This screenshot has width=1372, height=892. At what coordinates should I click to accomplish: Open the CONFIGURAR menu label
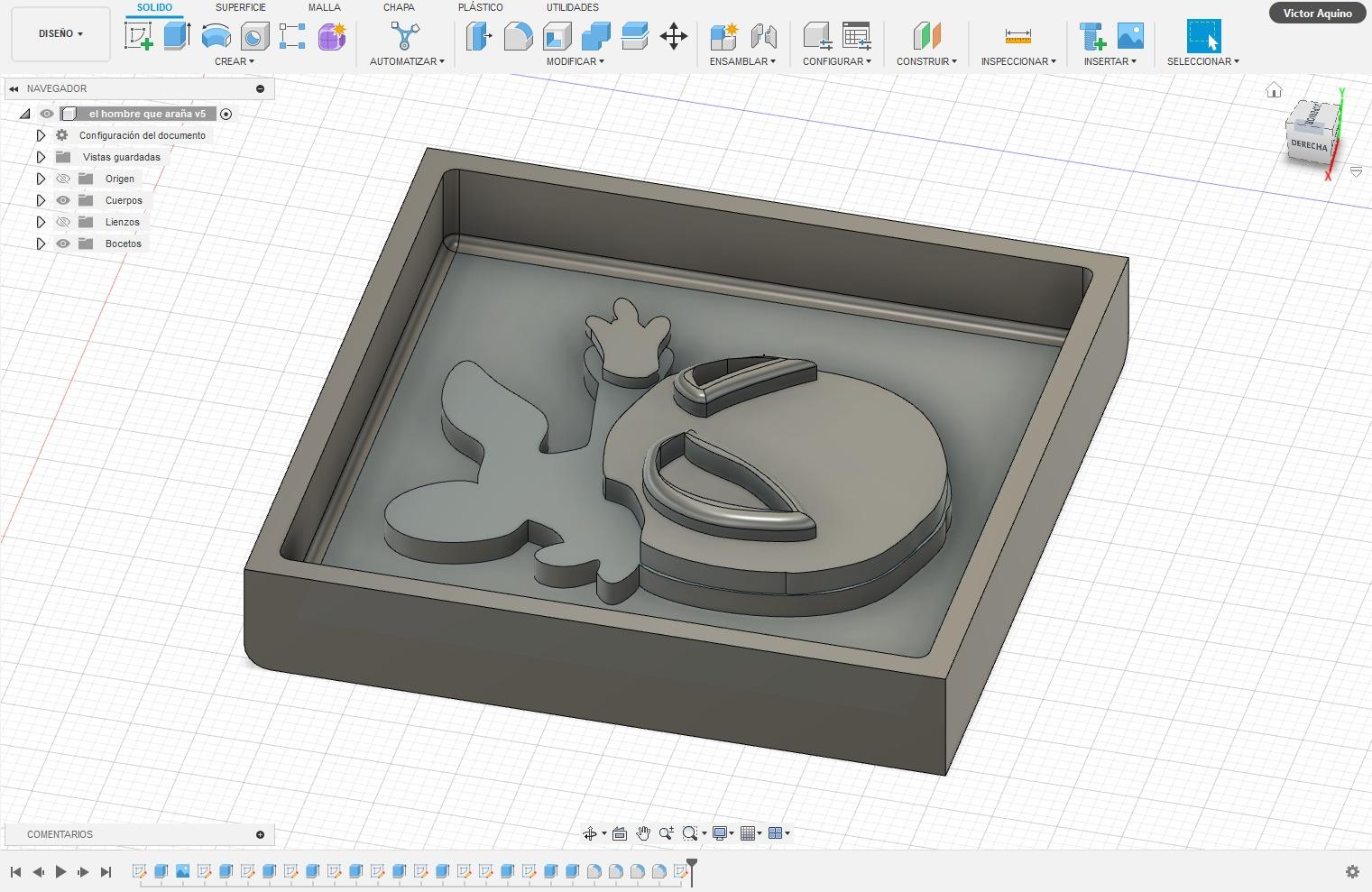click(x=837, y=61)
